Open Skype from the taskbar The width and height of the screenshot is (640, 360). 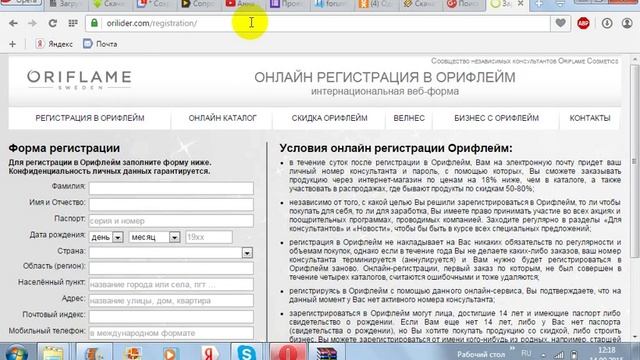247,353
